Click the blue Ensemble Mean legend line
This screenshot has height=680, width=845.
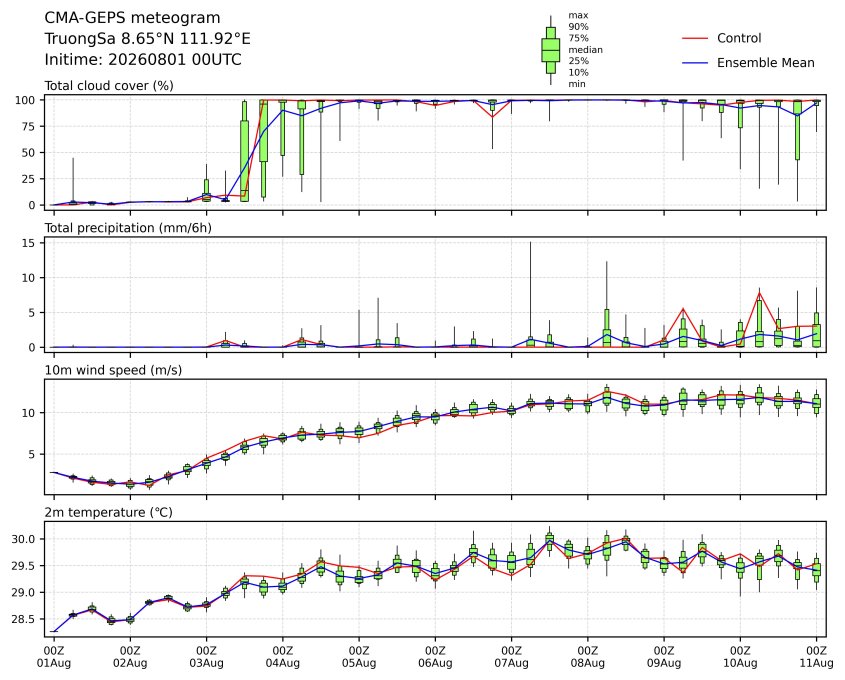coord(695,63)
